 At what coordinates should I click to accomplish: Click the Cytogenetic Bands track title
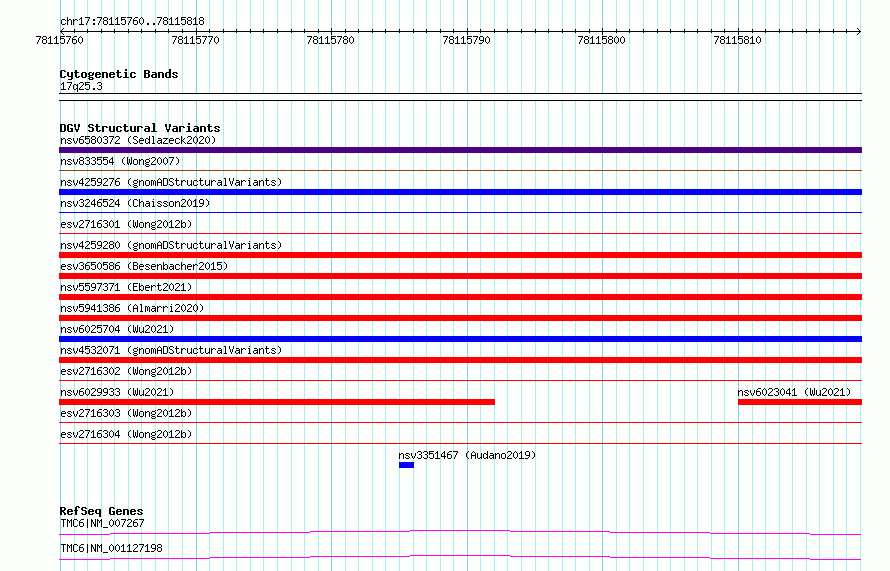click(x=119, y=74)
